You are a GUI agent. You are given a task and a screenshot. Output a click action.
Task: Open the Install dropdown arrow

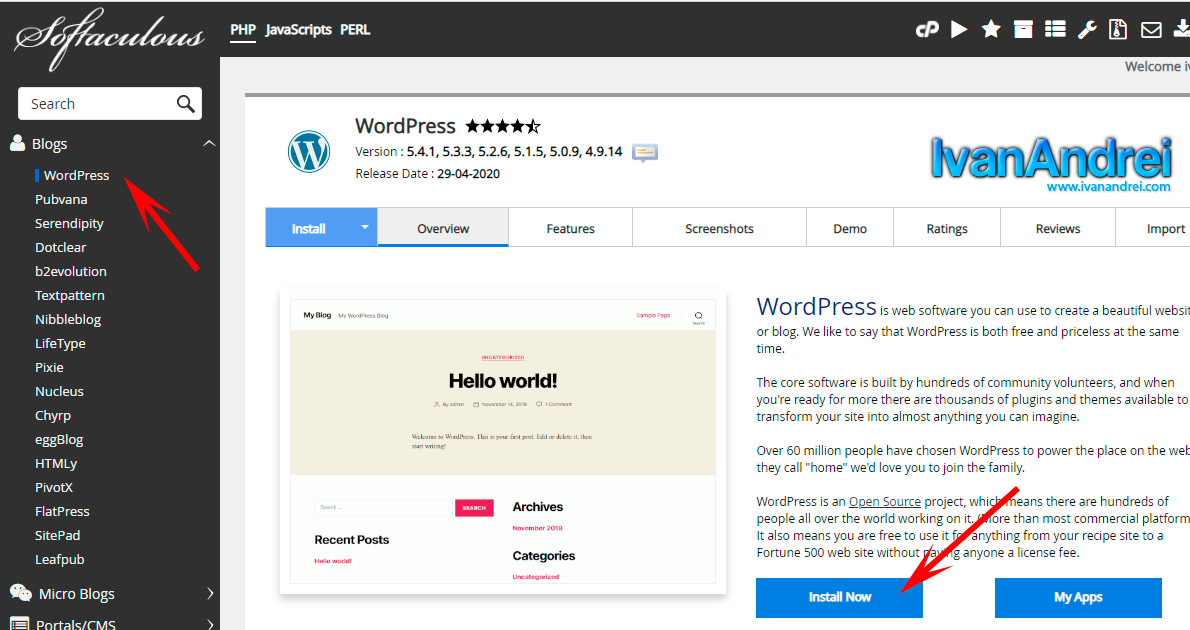click(364, 227)
